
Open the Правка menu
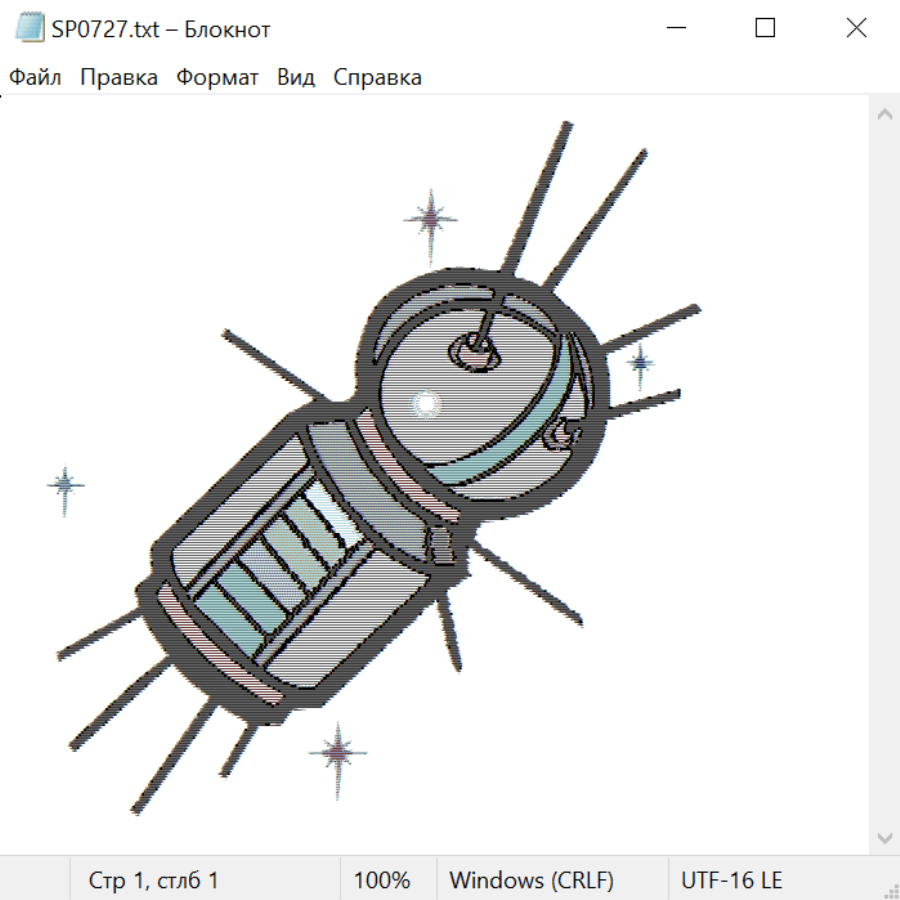coord(119,78)
